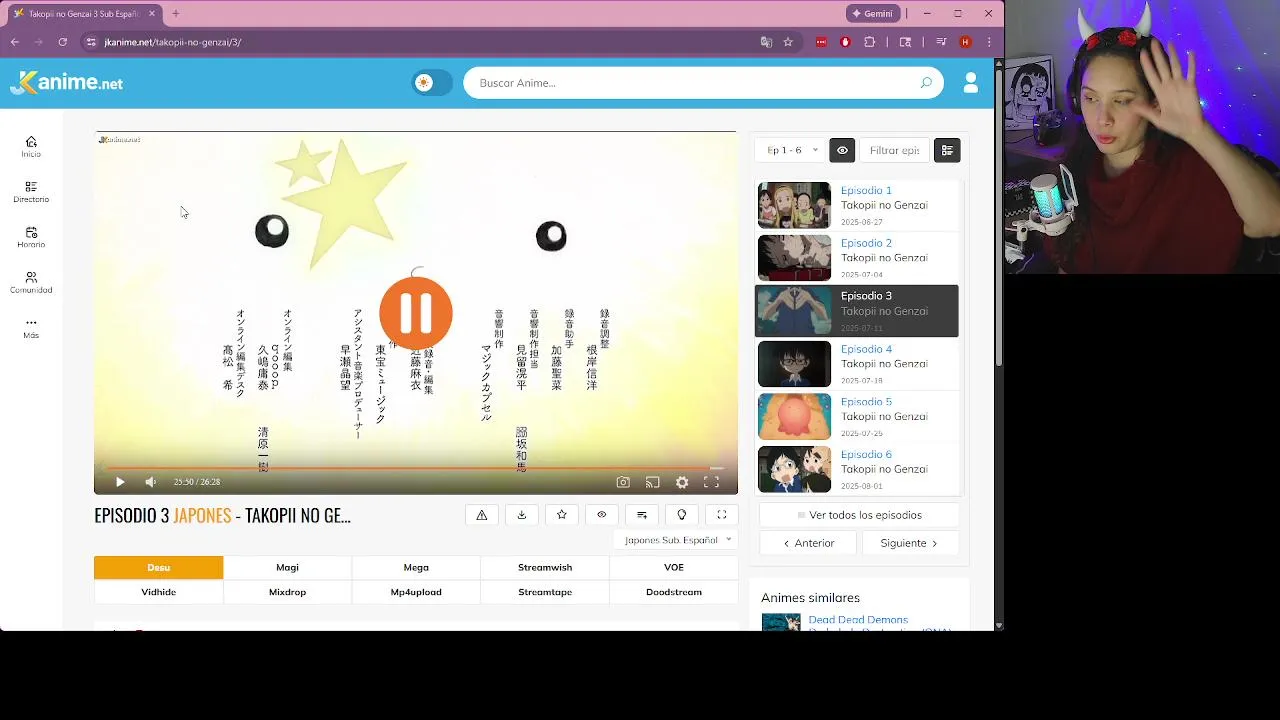Open player settings gear
This screenshot has height=720, width=1280.
pos(682,482)
